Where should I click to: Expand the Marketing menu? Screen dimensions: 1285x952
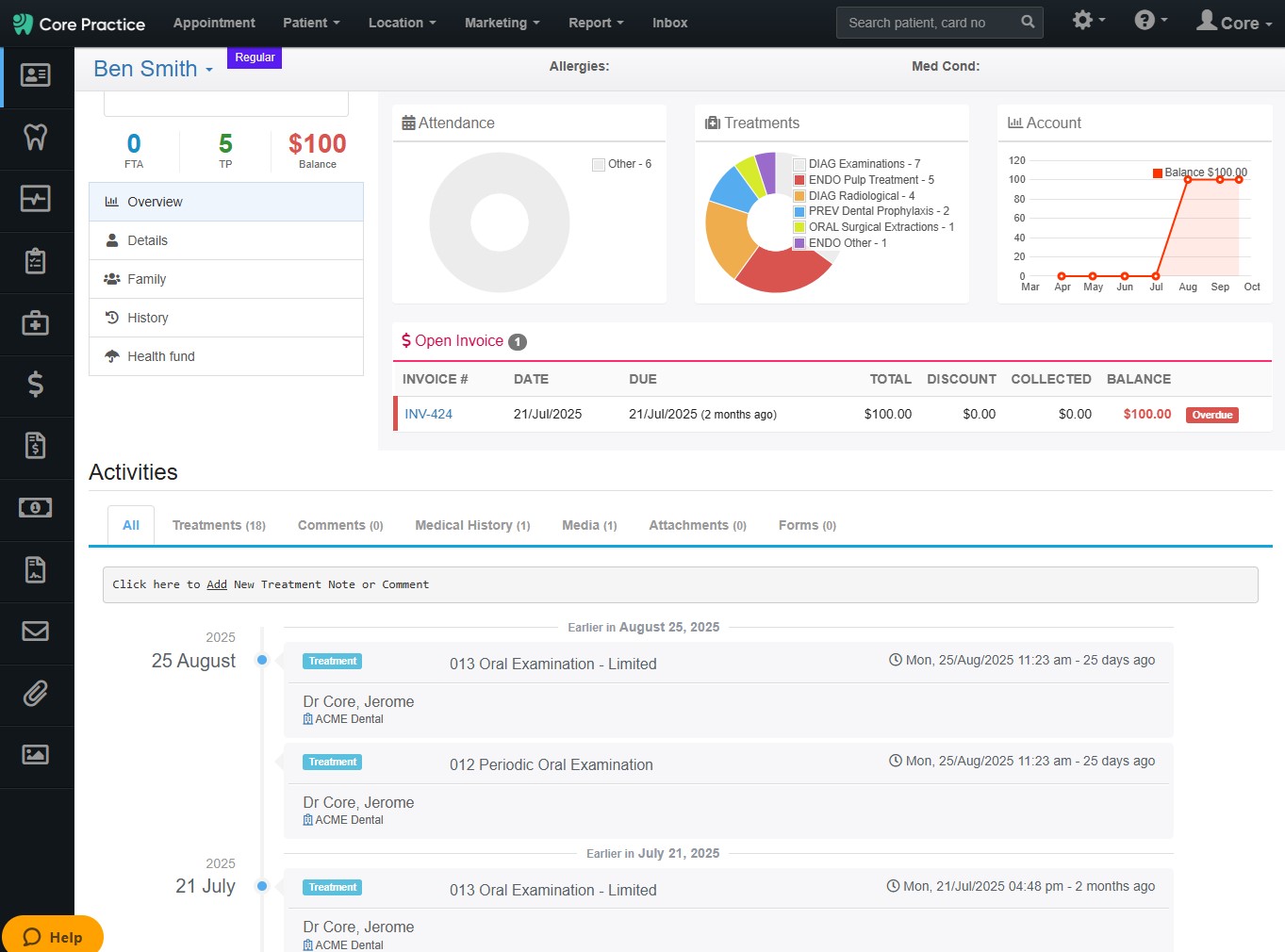tap(502, 23)
